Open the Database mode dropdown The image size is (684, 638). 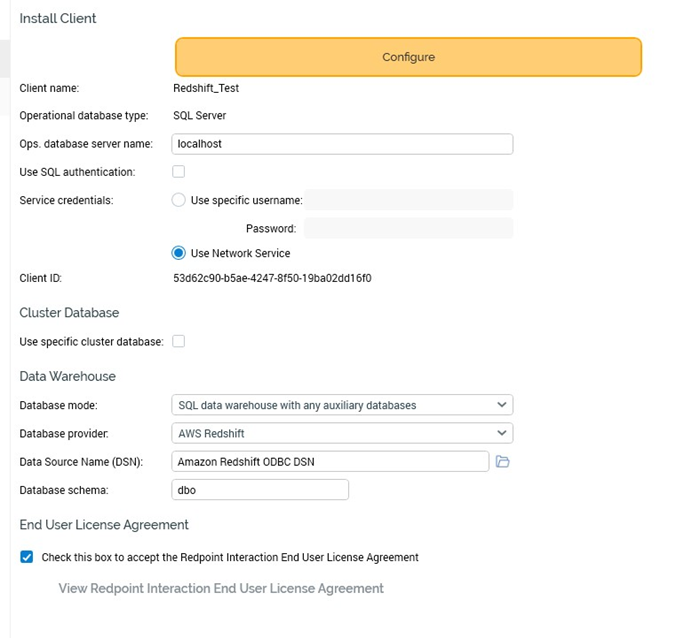[342, 405]
